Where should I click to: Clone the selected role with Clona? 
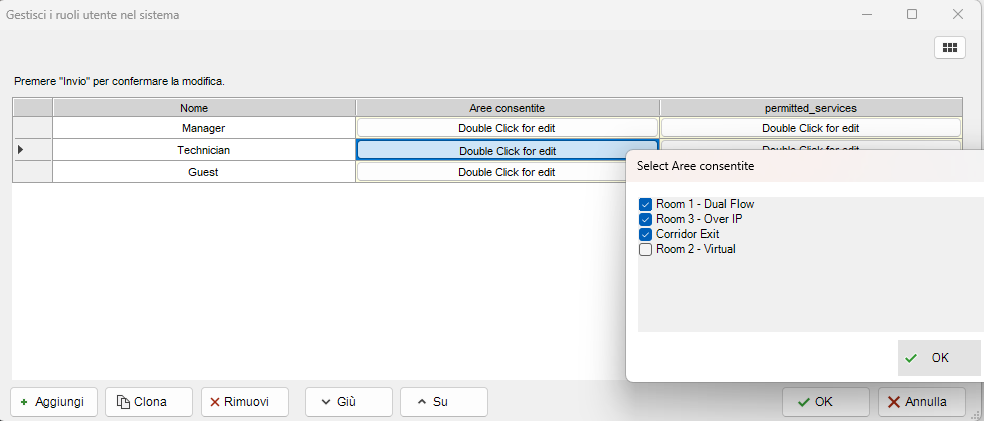point(148,402)
